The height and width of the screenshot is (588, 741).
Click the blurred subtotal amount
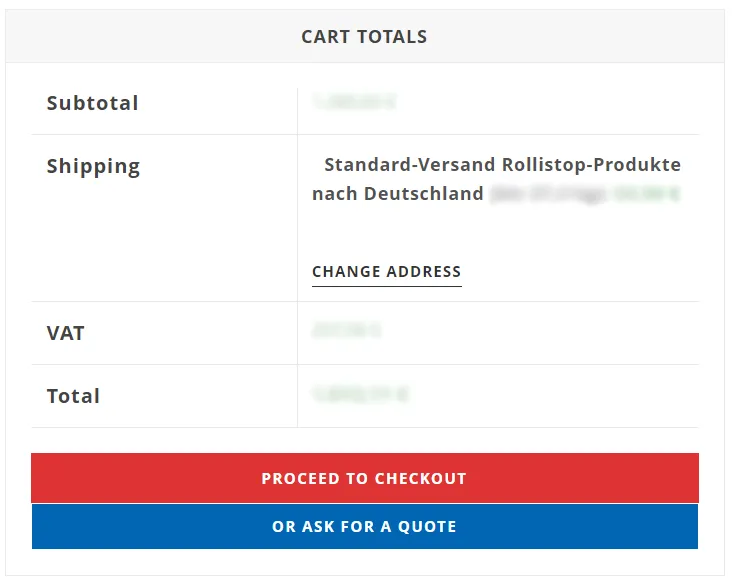click(354, 102)
